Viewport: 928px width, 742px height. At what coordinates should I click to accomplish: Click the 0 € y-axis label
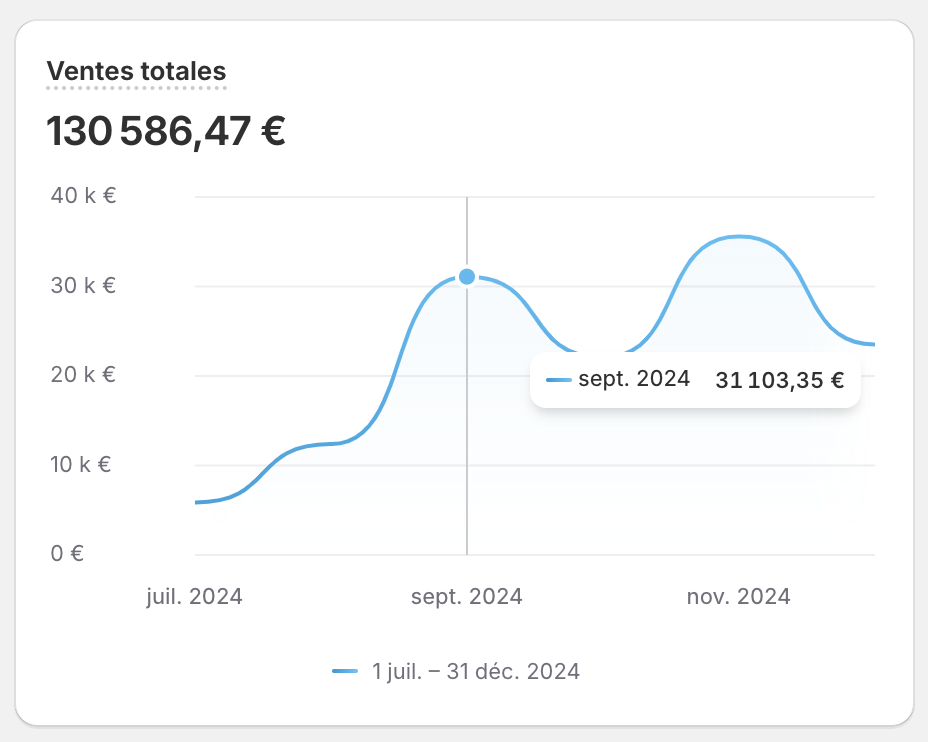click(x=67, y=554)
